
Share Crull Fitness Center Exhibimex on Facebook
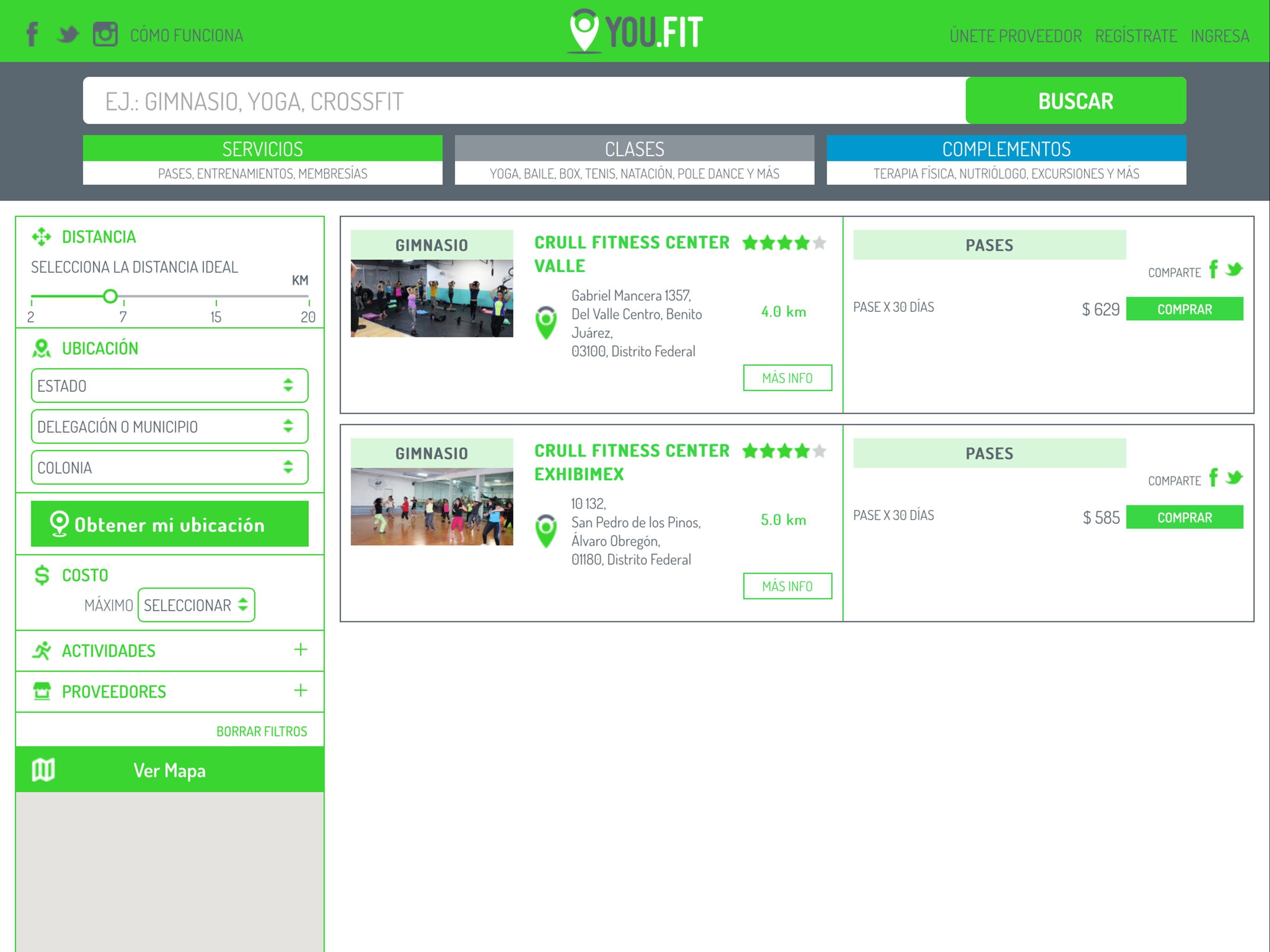[x=1213, y=477]
